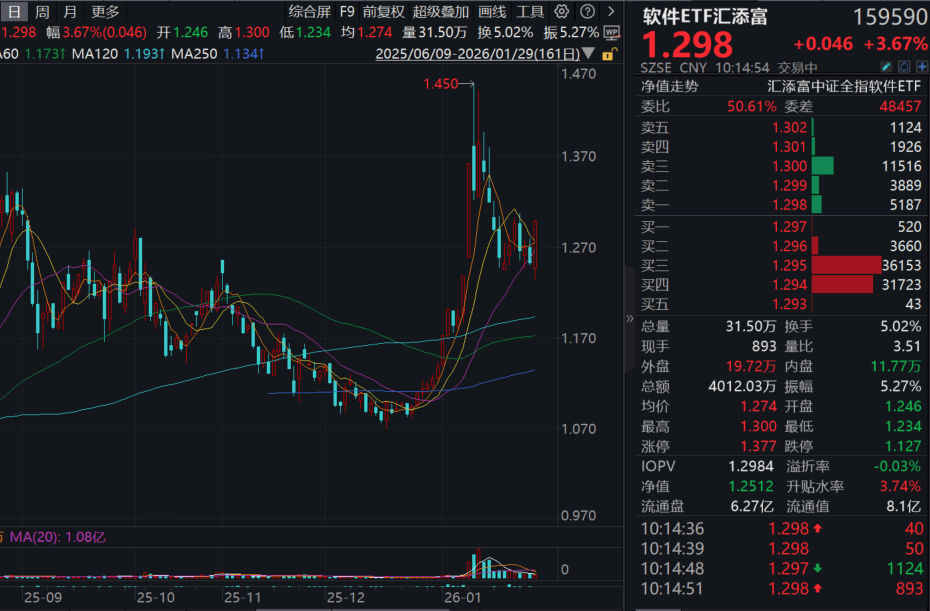The height and width of the screenshot is (611, 930).
Task: Select the daily 日 chart tab
Action: tap(14, 11)
